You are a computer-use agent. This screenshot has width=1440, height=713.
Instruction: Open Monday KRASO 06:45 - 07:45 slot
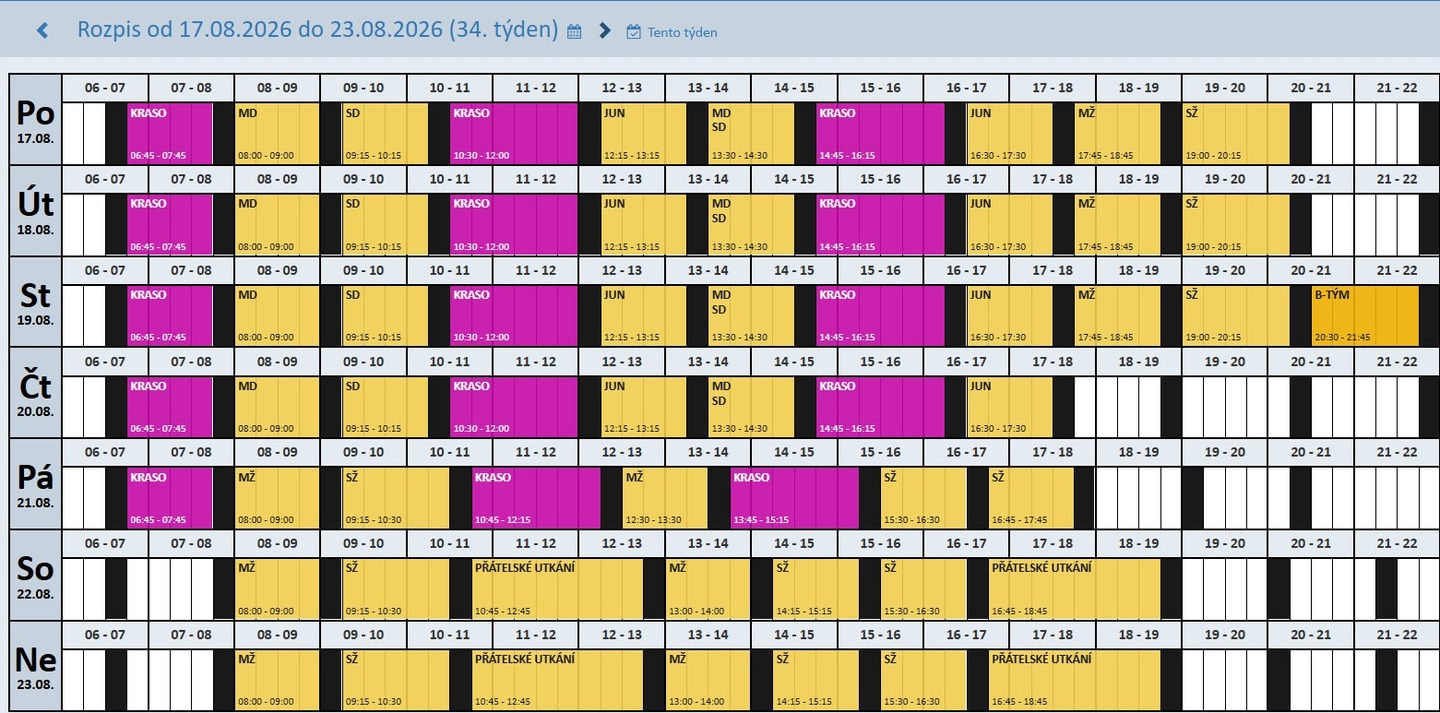(170, 134)
